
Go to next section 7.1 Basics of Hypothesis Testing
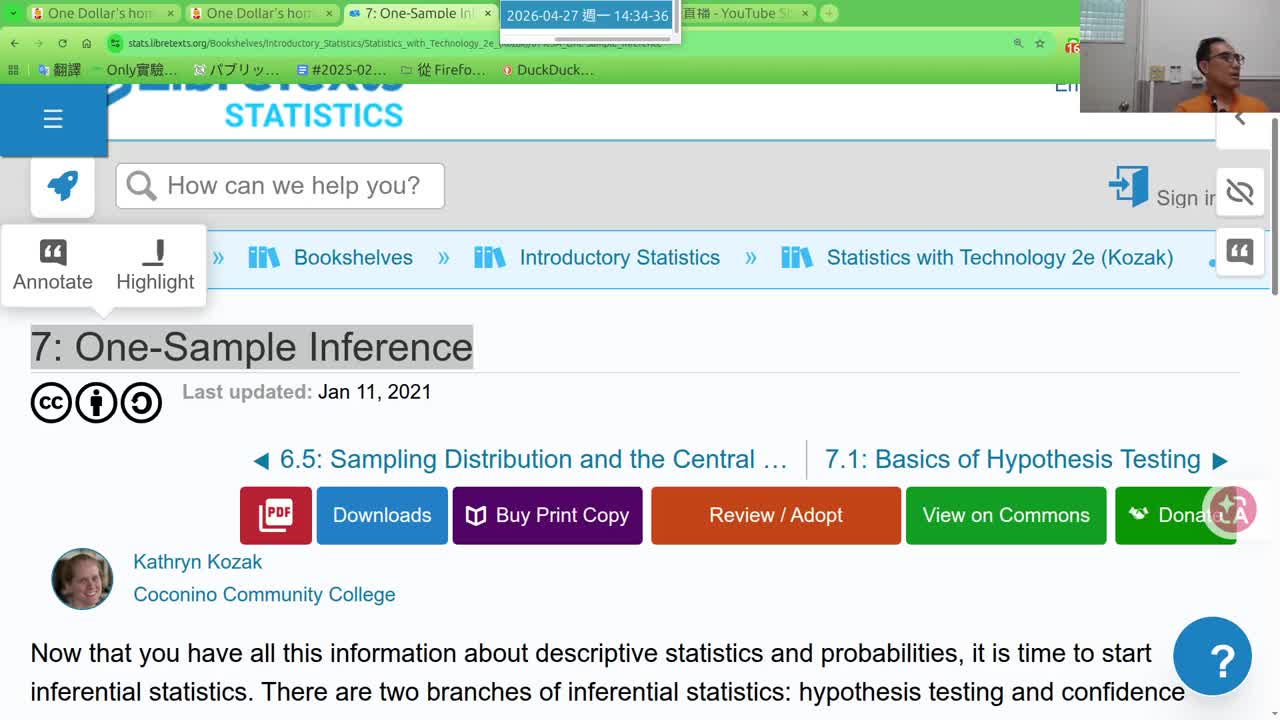pos(1026,460)
